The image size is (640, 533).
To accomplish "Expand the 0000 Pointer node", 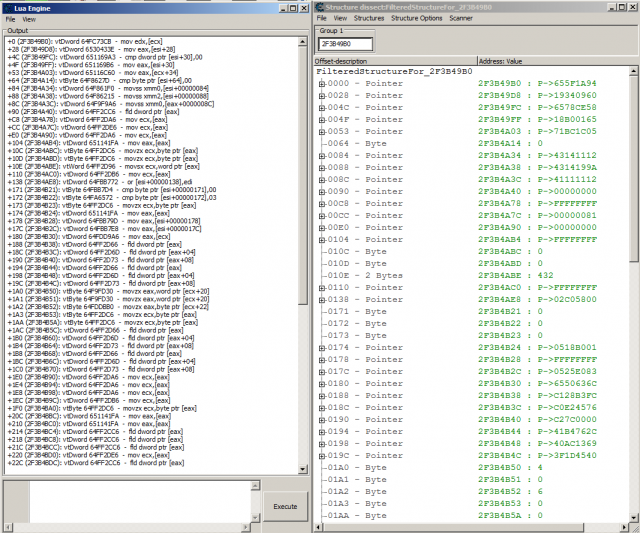I will (x=320, y=84).
